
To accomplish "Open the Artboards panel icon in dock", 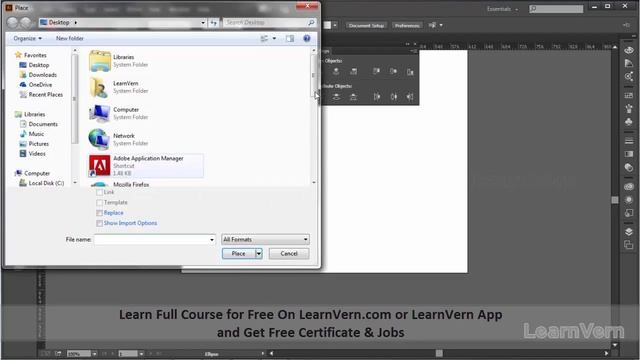I will (629, 245).
